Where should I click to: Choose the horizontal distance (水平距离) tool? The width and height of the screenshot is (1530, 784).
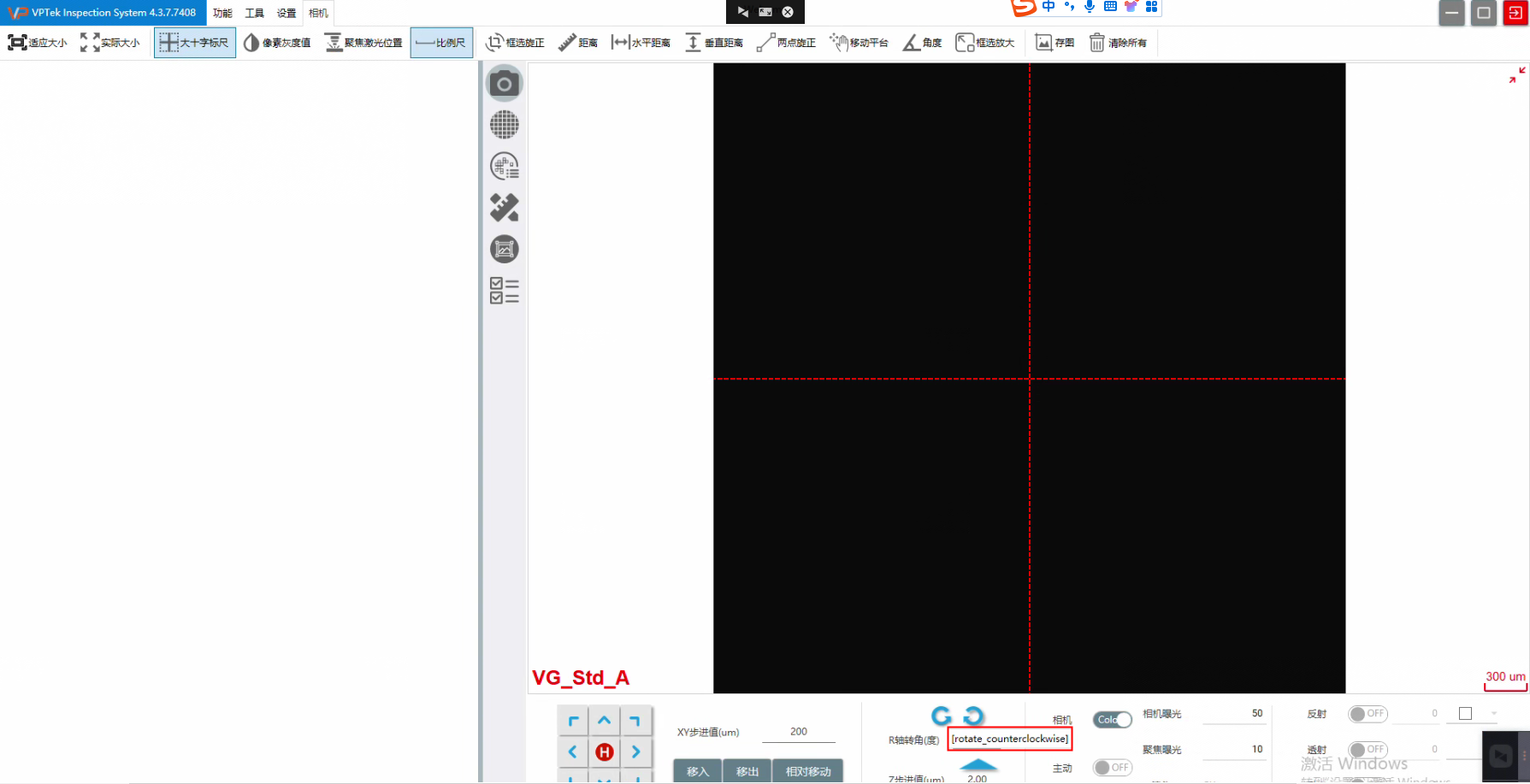click(x=641, y=43)
